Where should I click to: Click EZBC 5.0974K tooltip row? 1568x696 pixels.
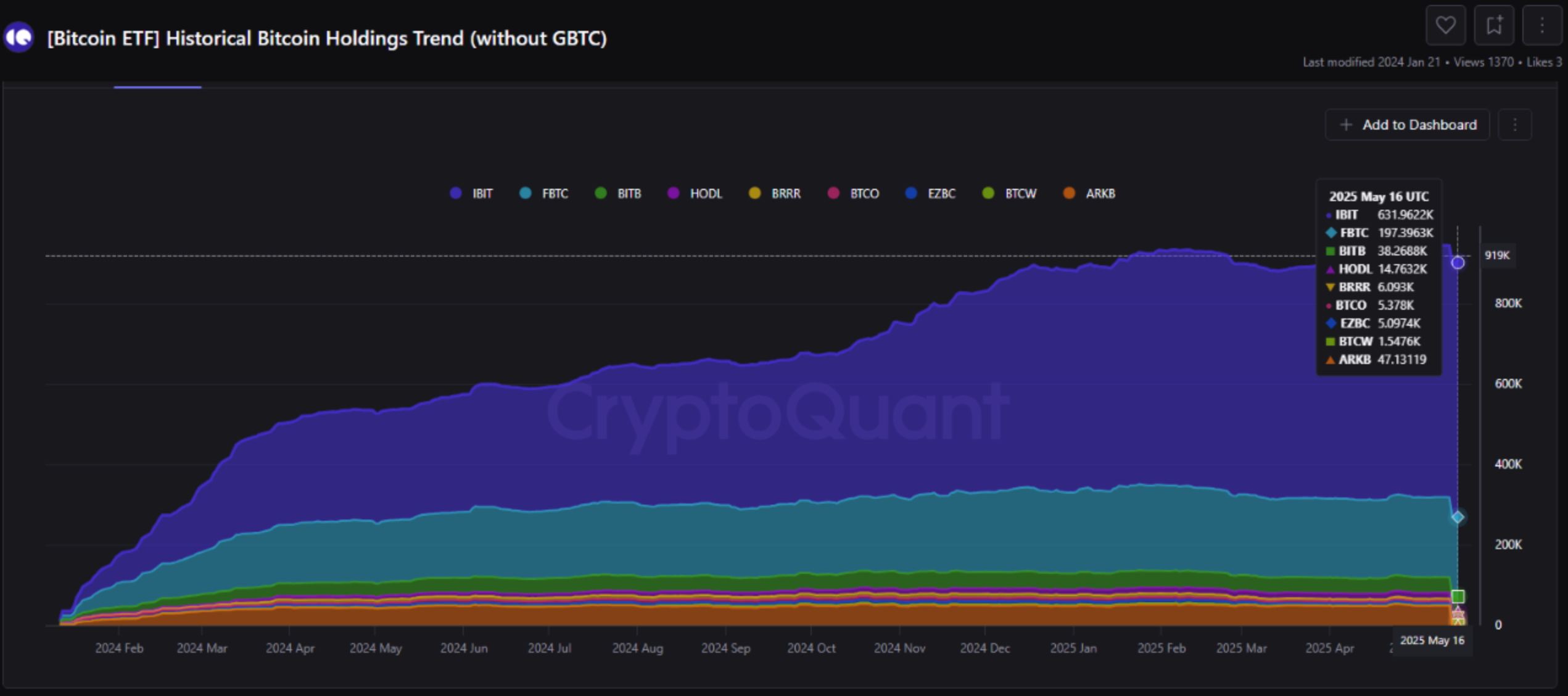(x=1373, y=323)
